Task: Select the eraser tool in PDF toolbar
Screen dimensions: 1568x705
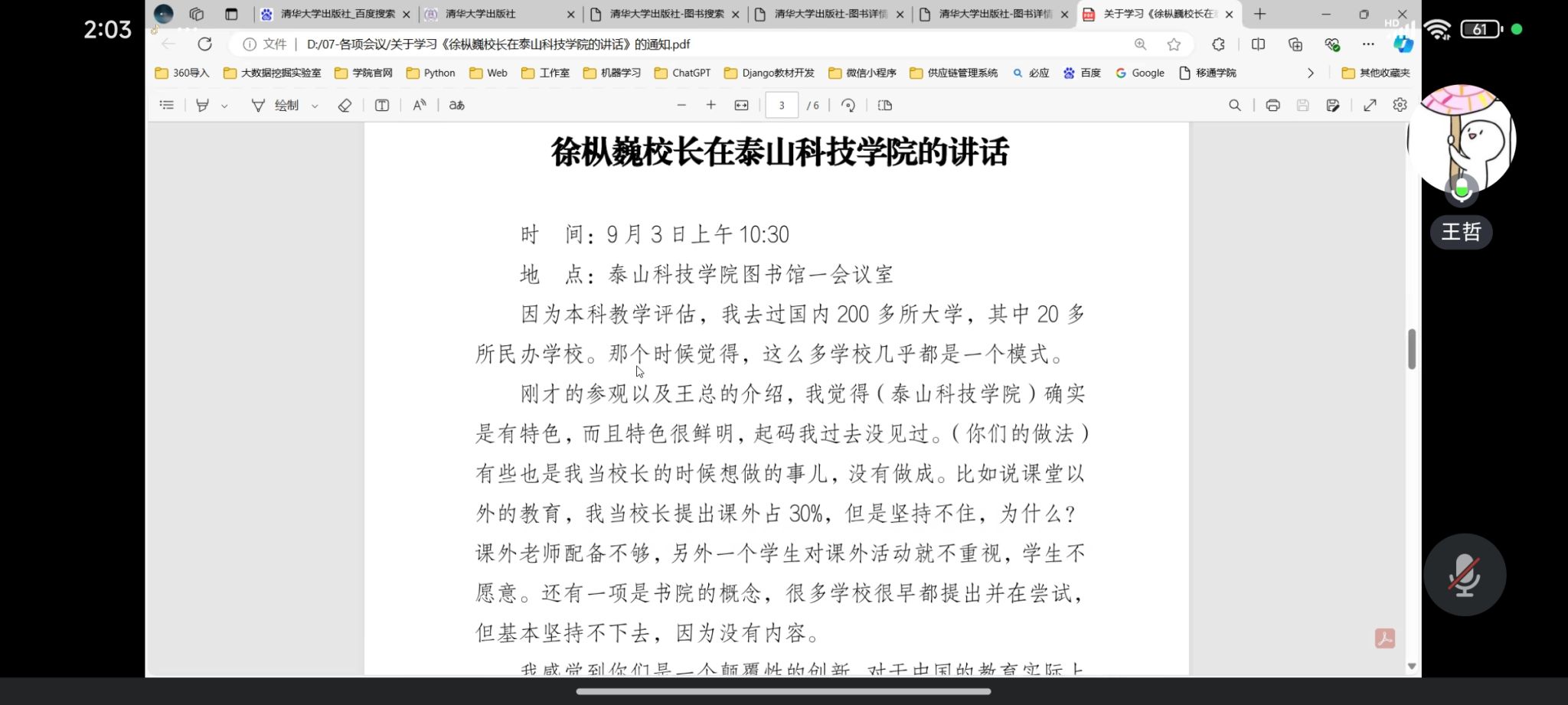Action: tap(345, 106)
